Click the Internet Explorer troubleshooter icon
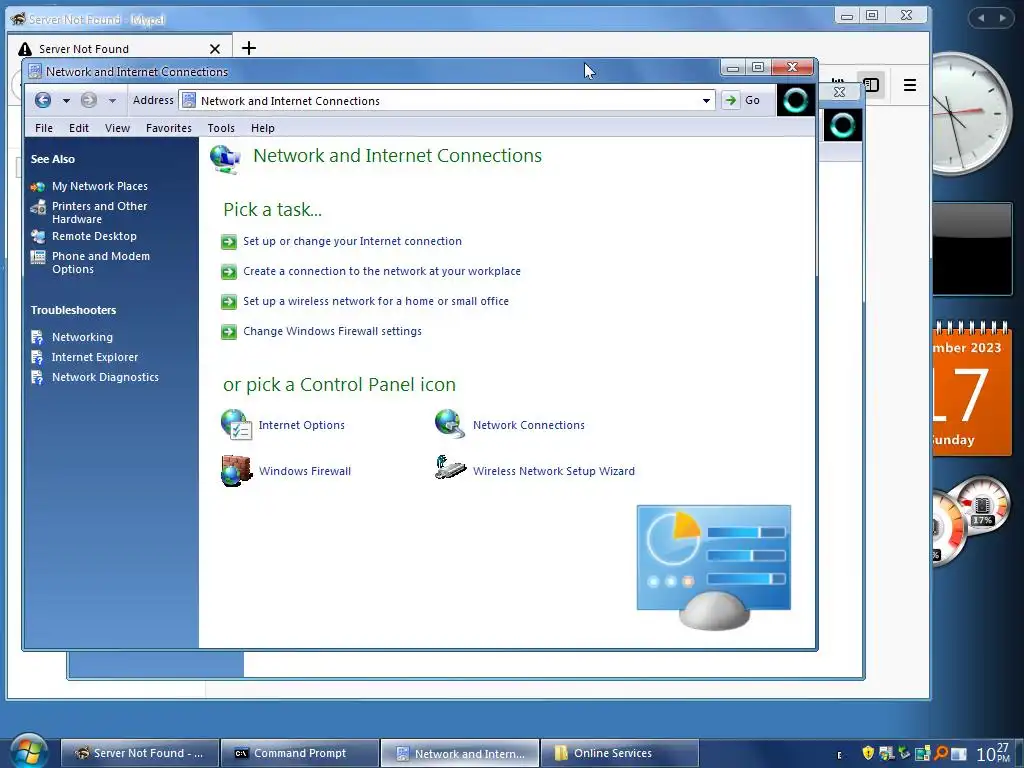 [x=37, y=358]
